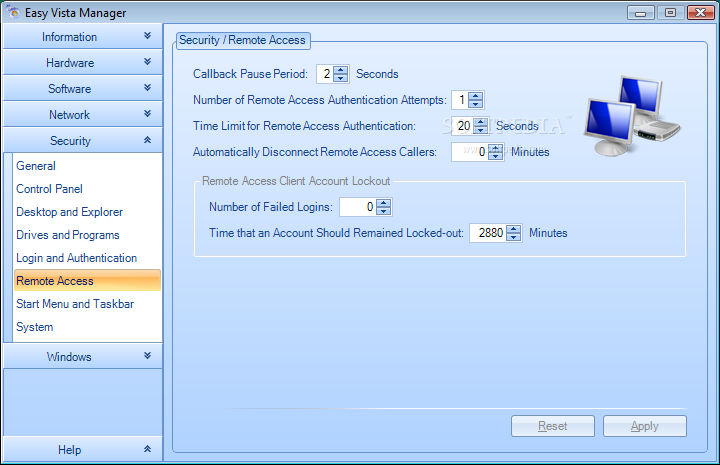720x465 pixels.
Task: Increase Callback Pause Period value
Action: (341, 70)
